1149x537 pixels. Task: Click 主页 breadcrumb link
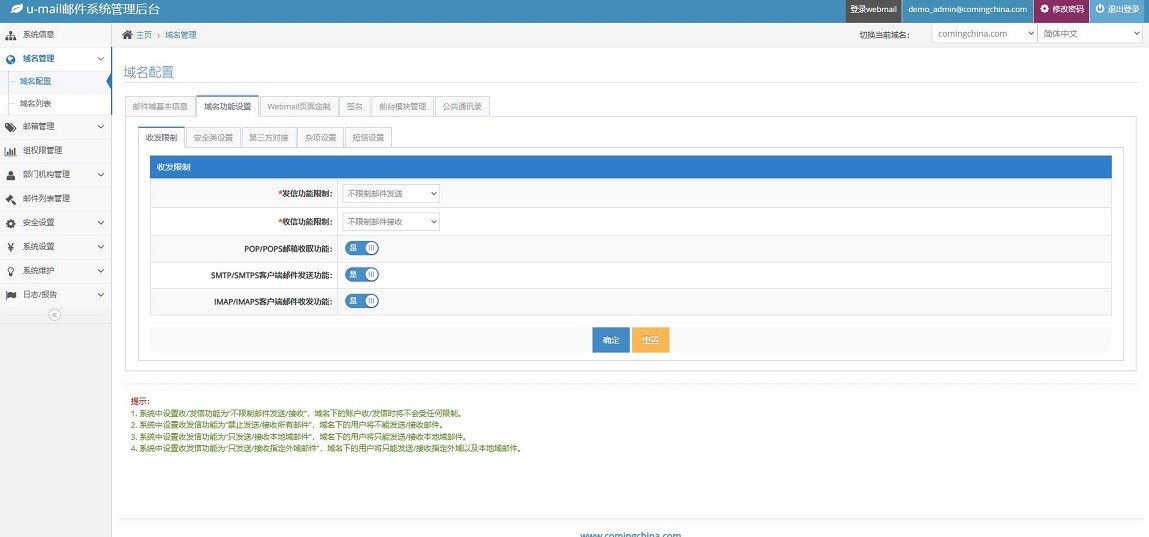click(x=144, y=34)
